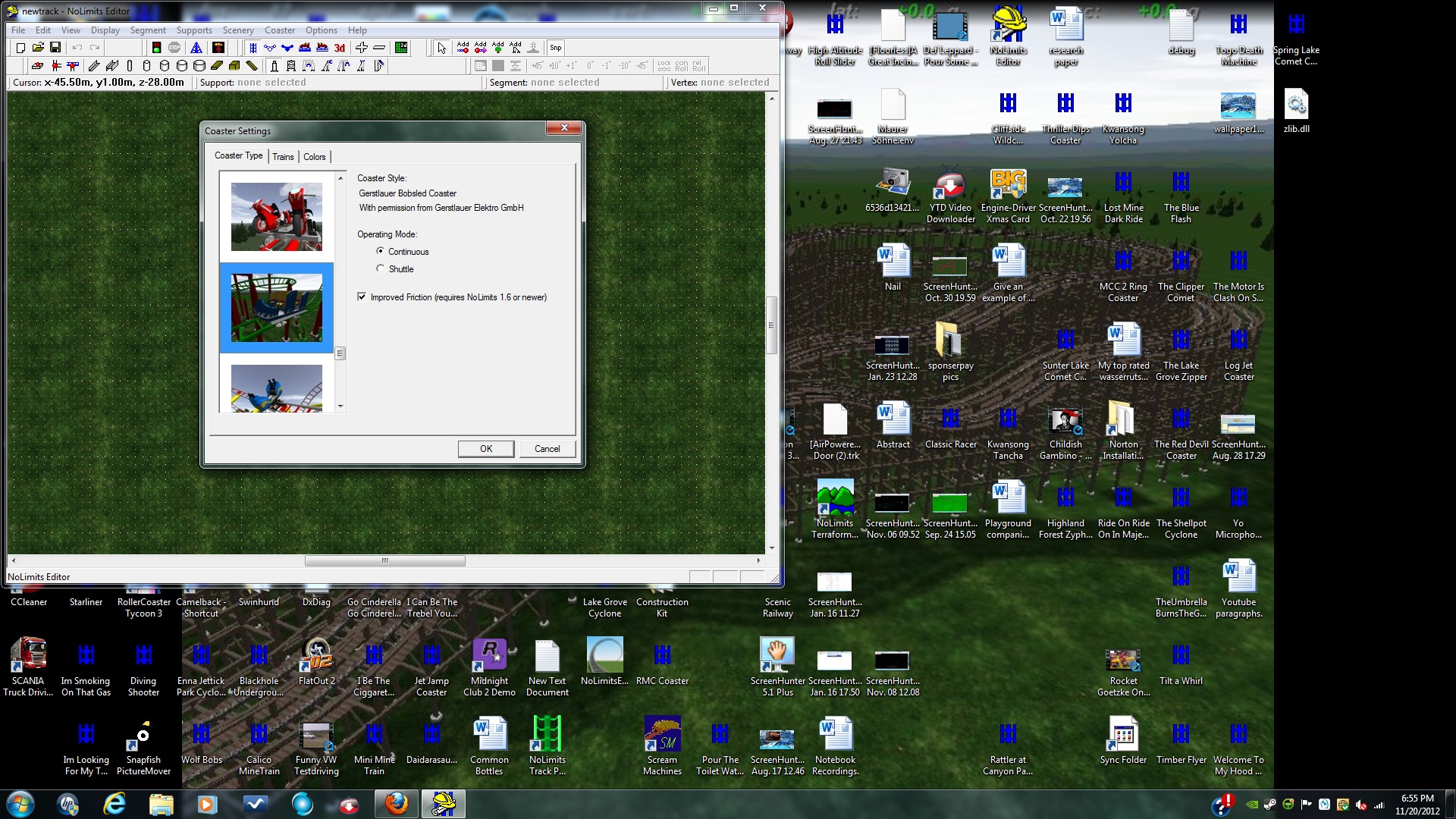Zoom in with the plus icon
The height and width of the screenshot is (819, 1456).
pyautogui.click(x=362, y=48)
